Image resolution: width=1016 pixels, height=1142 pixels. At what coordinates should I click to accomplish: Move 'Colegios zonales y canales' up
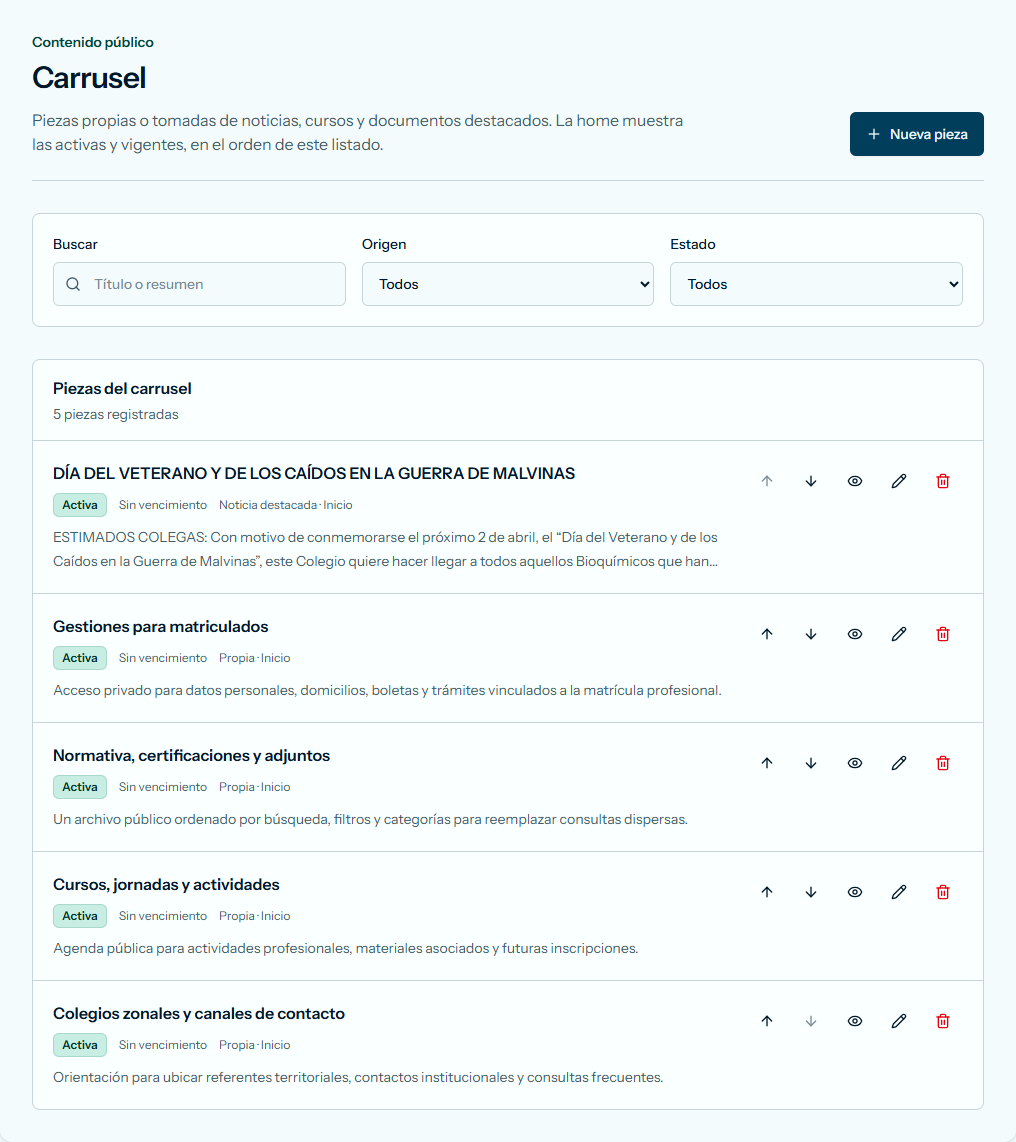click(x=767, y=1021)
